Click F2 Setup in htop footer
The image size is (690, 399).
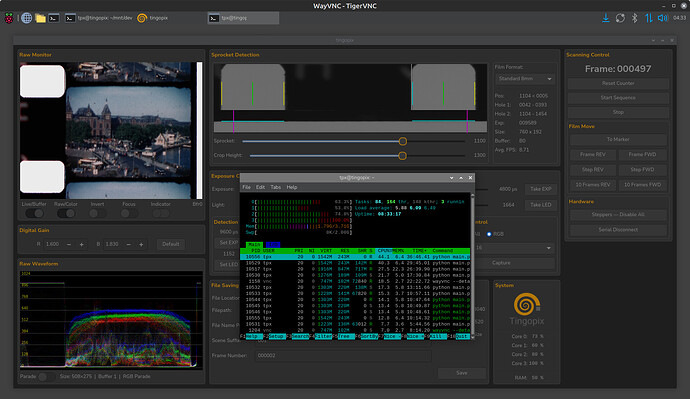pos(277,337)
